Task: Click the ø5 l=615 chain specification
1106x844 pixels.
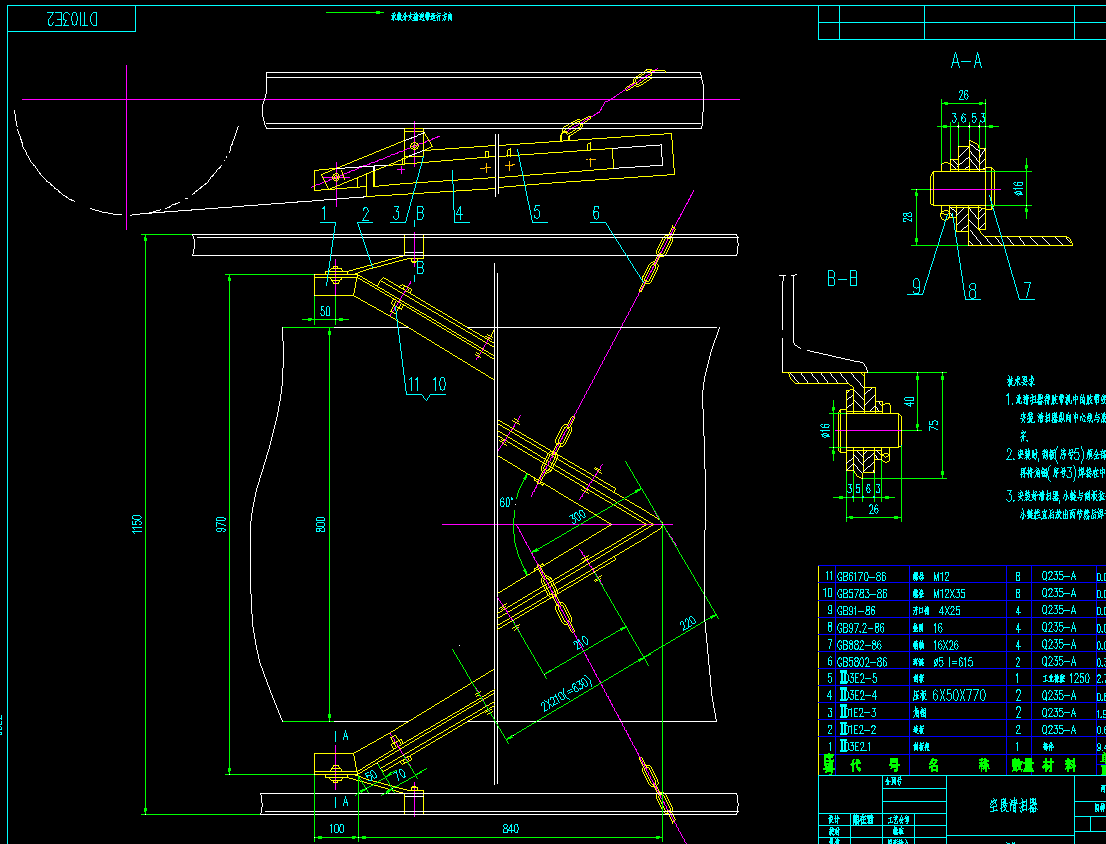Action: pyautogui.click(x=953, y=662)
